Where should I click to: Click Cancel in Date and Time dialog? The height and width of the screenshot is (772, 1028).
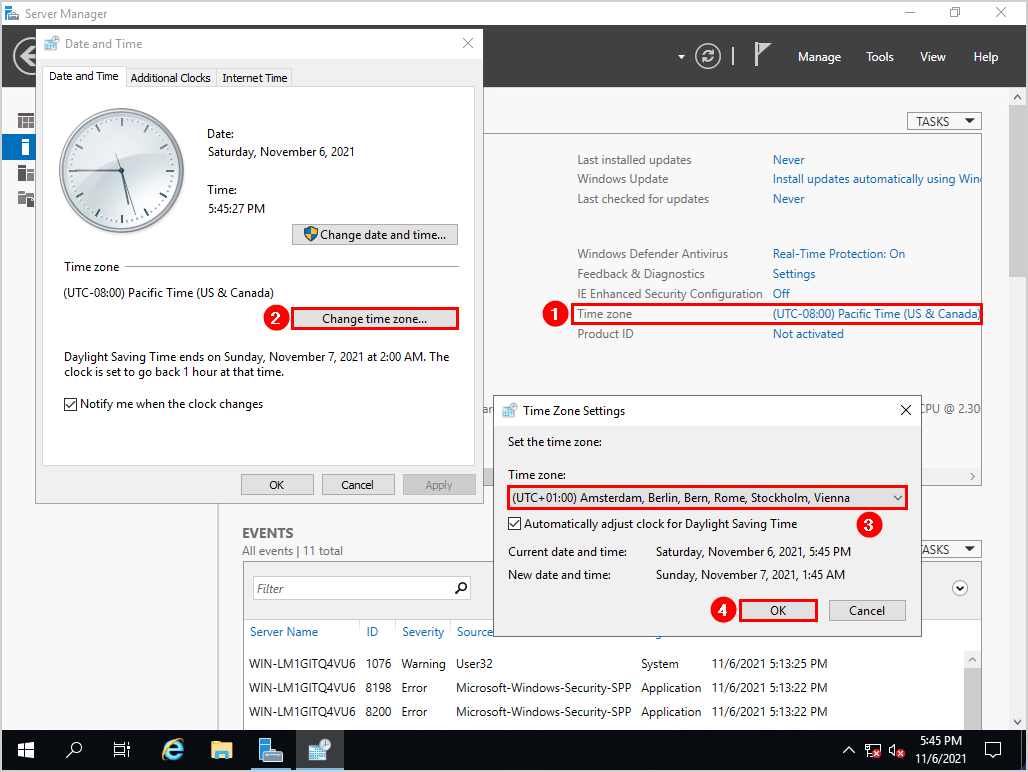click(x=357, y=485)
